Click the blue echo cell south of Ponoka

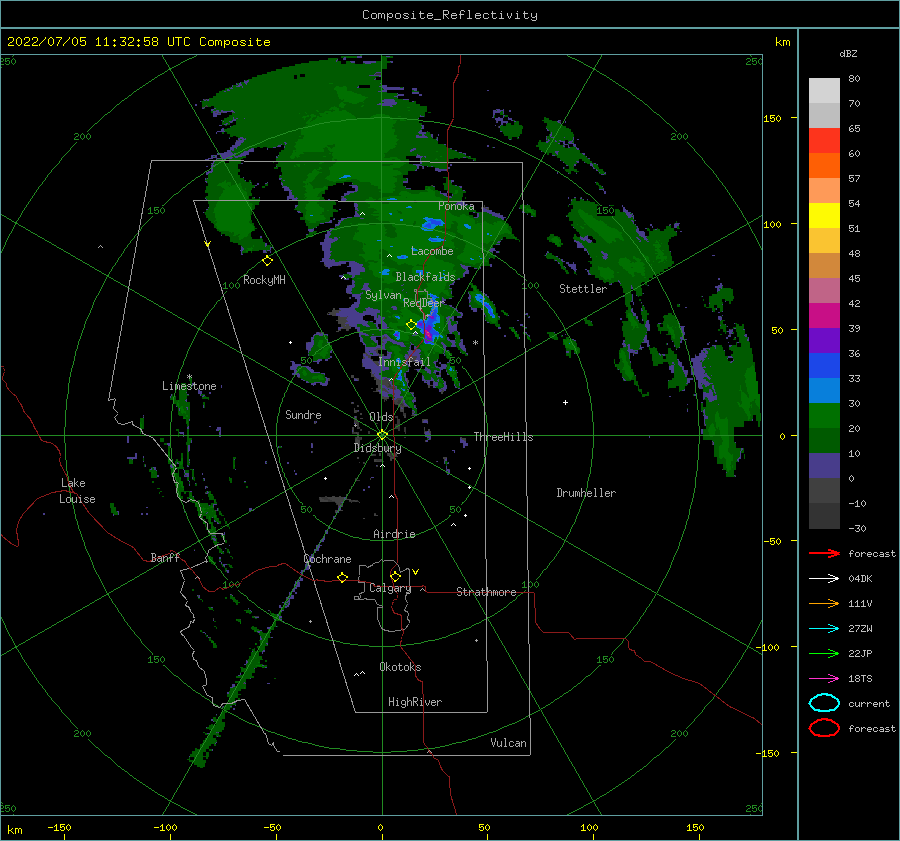(432, 224)
